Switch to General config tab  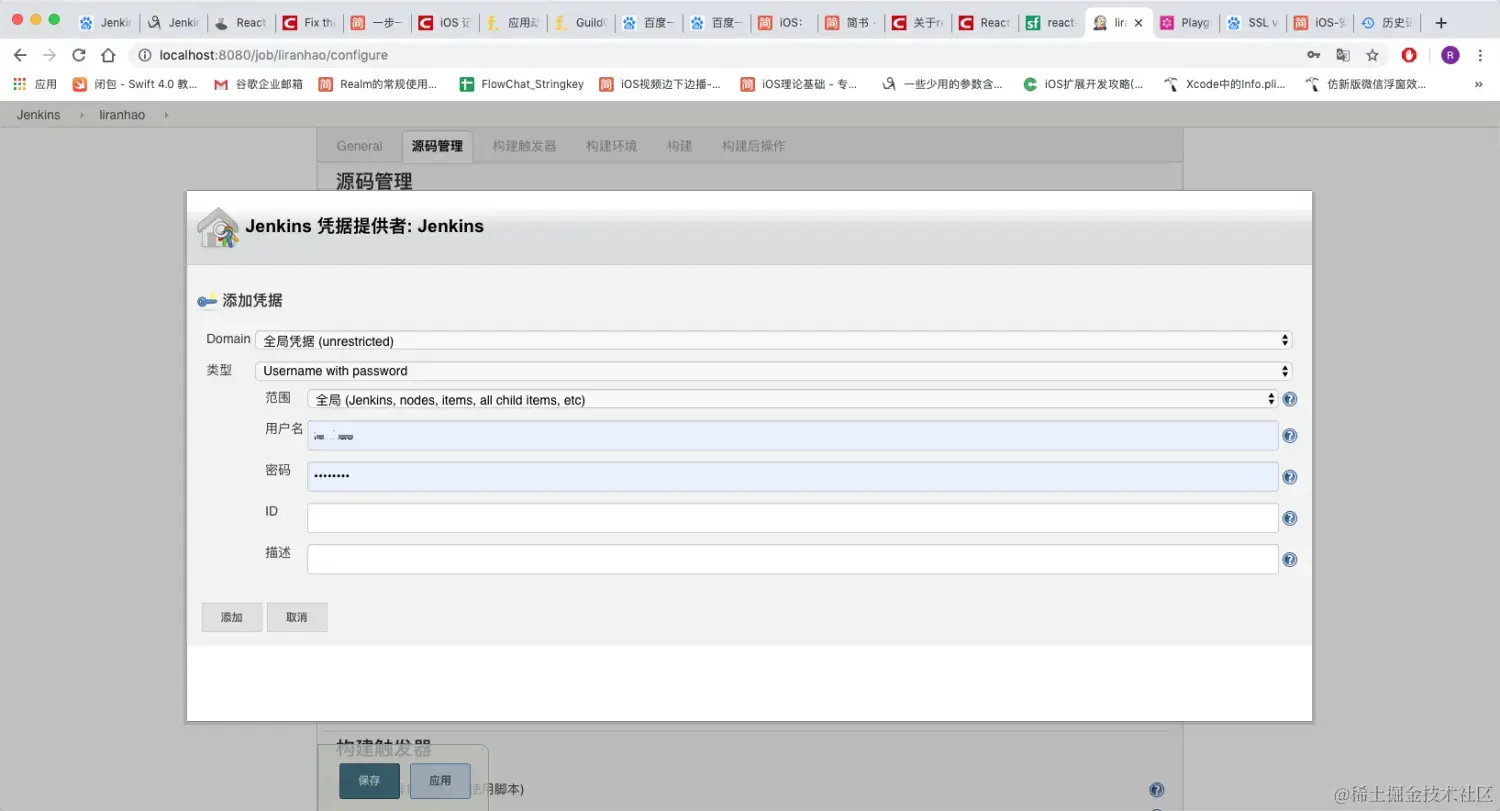click(x=359, y=146)
